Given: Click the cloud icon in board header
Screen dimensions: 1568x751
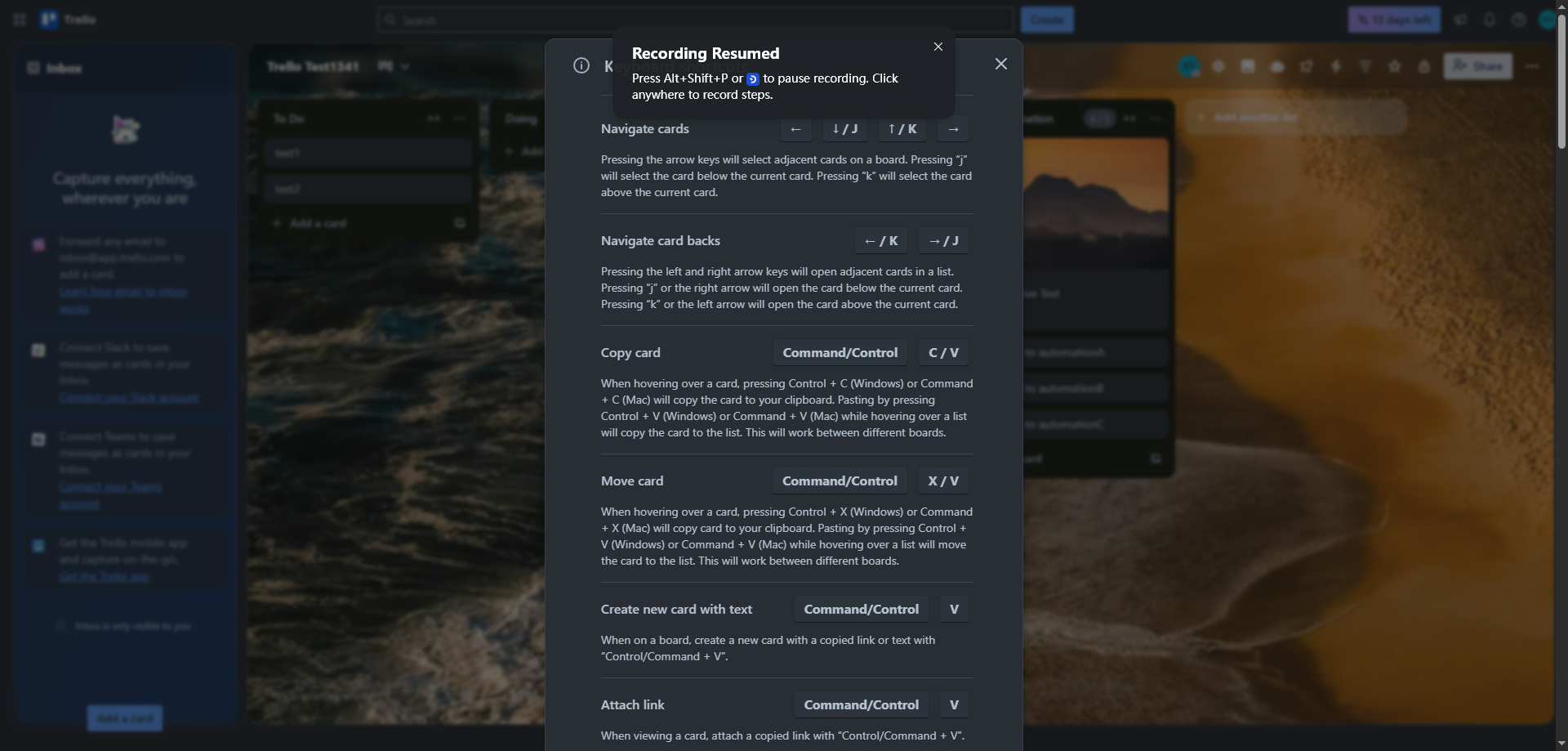Looking at the screenshot, I should point(1277,66).
